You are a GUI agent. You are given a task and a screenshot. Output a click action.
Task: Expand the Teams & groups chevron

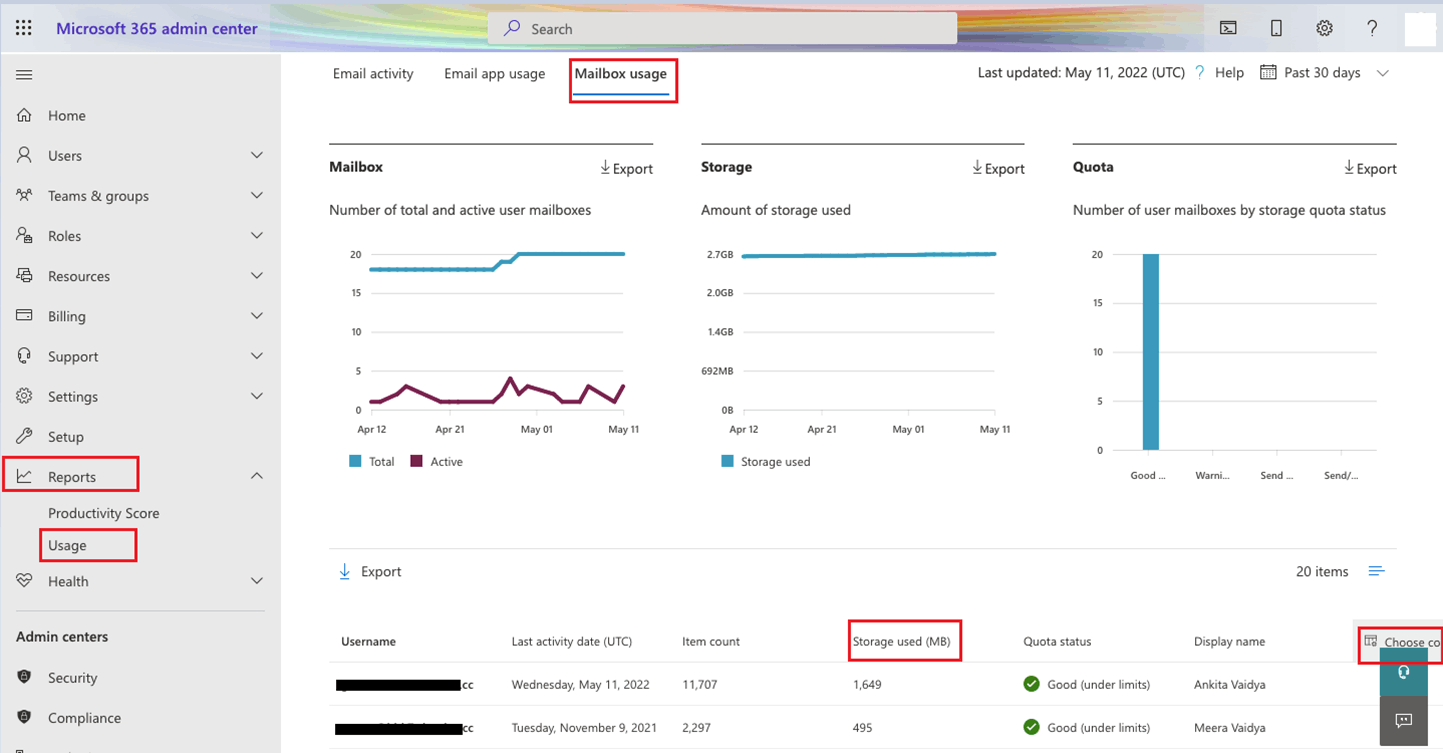coord(257,195)
